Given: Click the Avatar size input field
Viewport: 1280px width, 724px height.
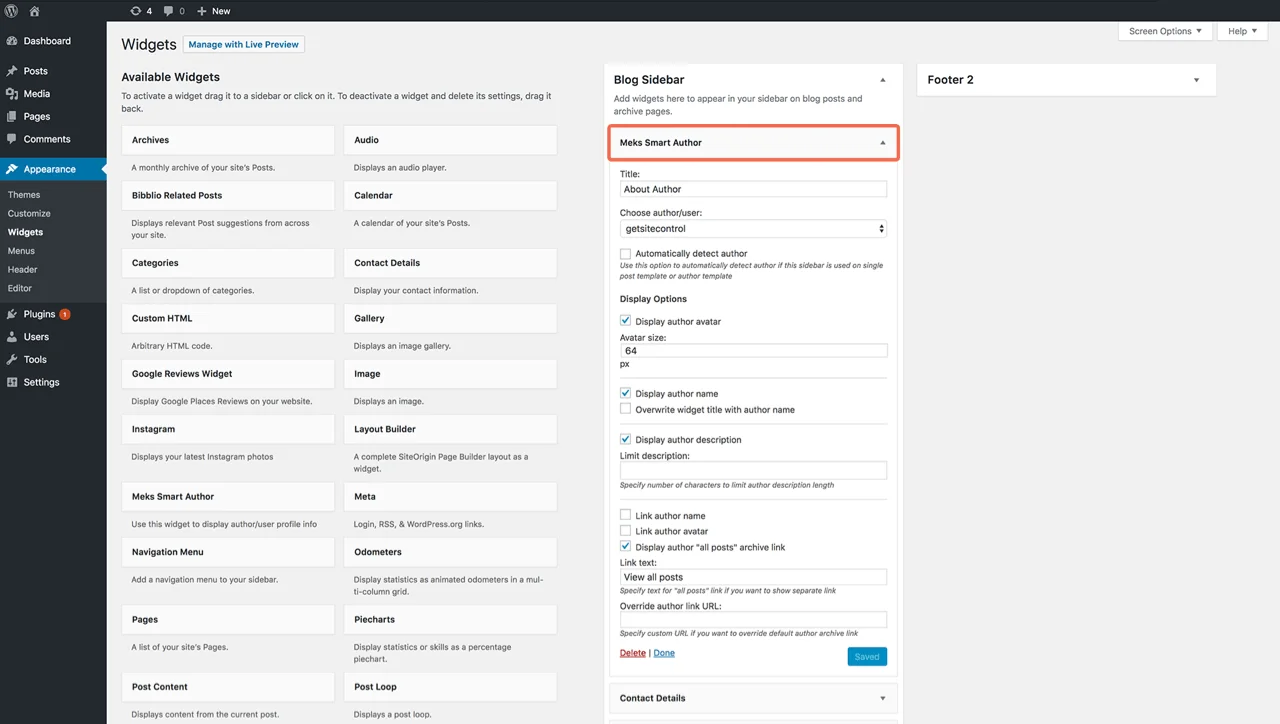Looking at the screenshot, I should (753, 351).
